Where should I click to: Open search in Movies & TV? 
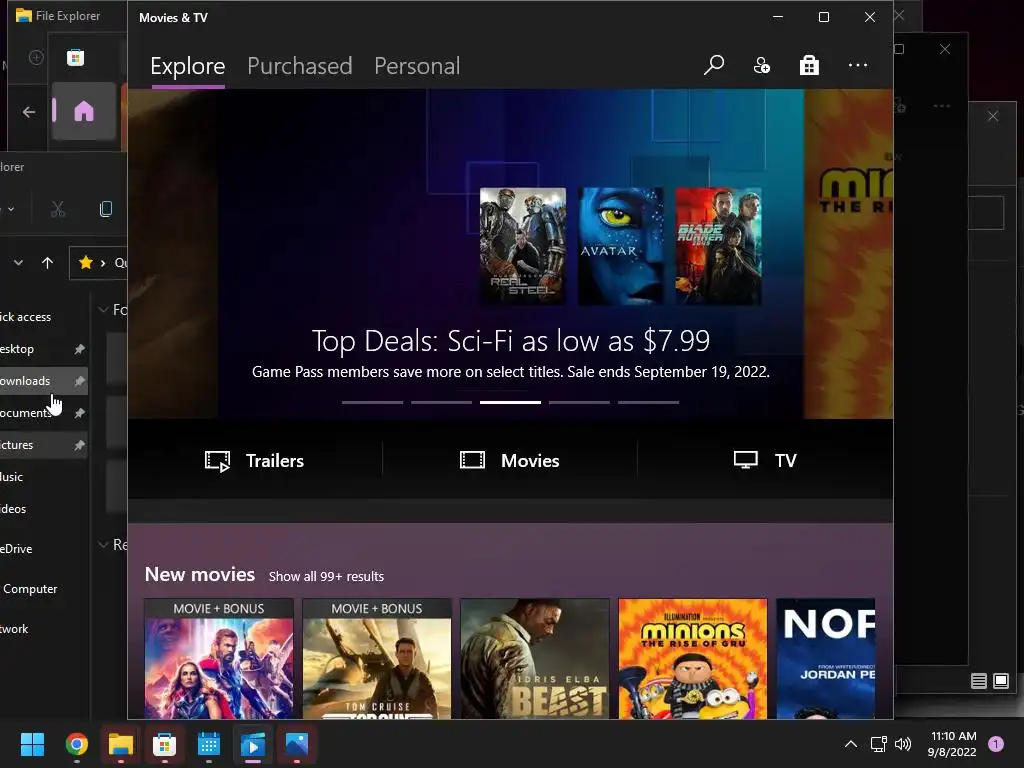coord(714,65)
